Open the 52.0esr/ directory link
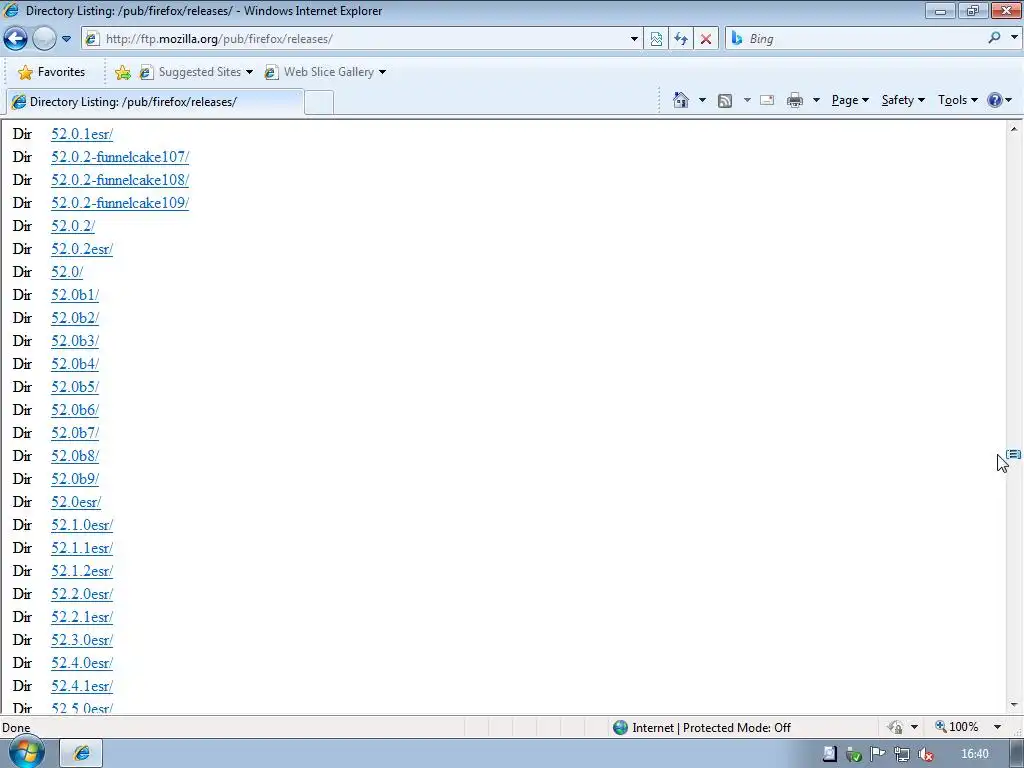This screenshot has width=1024, height=768. (76, 502)
